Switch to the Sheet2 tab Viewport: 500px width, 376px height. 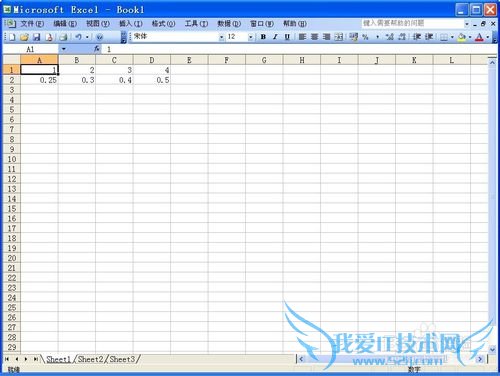point(90,359)
